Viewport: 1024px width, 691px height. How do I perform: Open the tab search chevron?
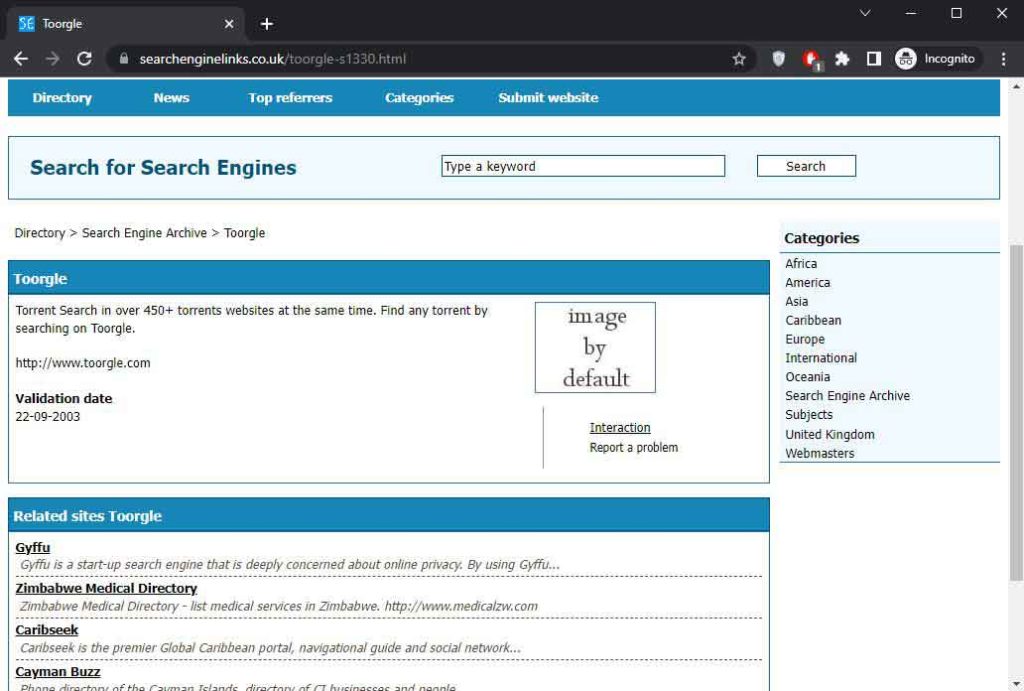tap(865, 13)
